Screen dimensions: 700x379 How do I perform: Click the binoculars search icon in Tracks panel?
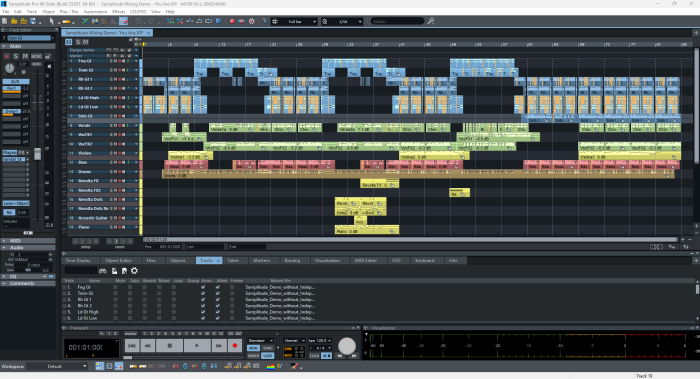click(103, 271)
